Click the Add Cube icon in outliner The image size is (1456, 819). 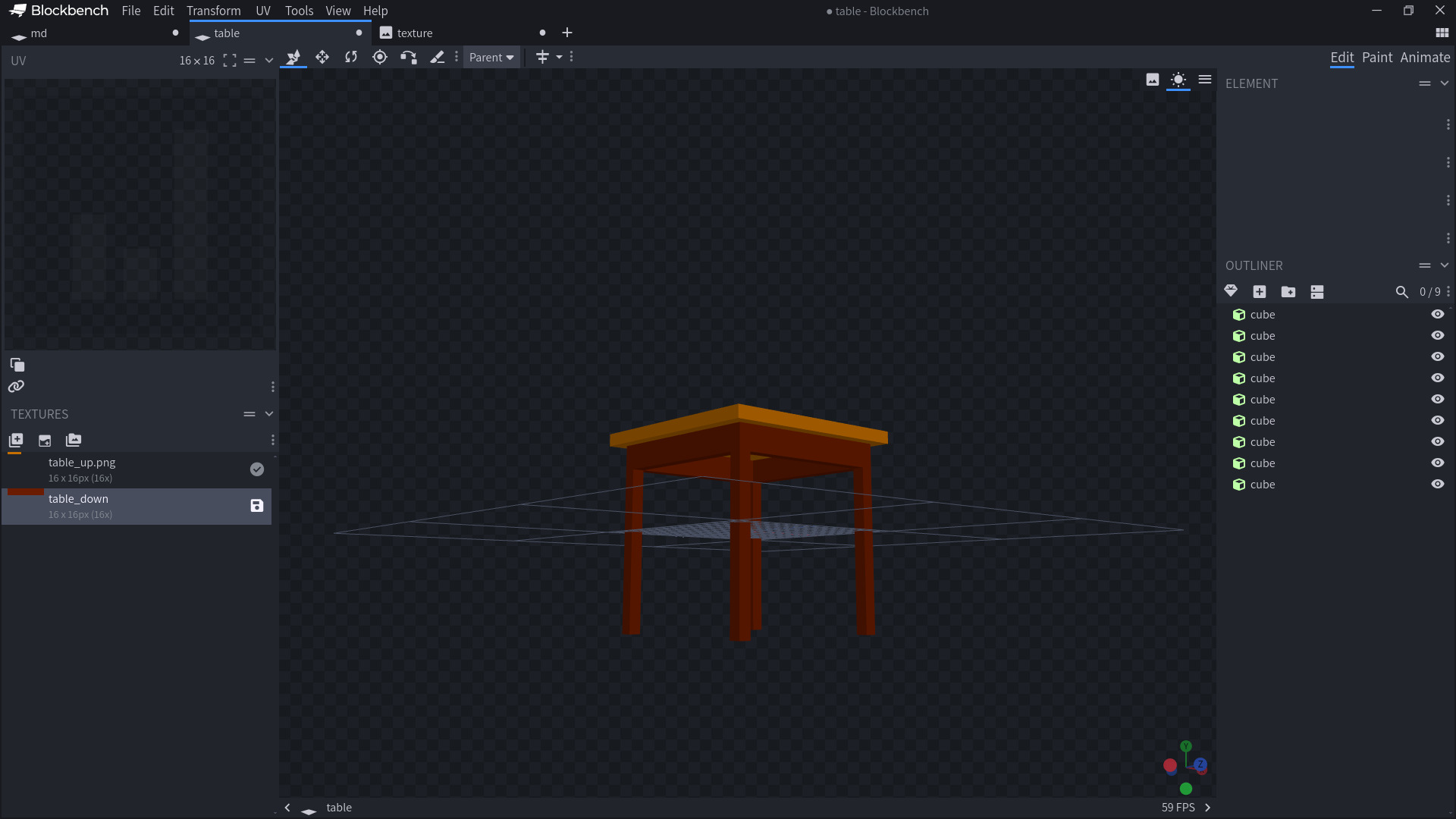1260,292
